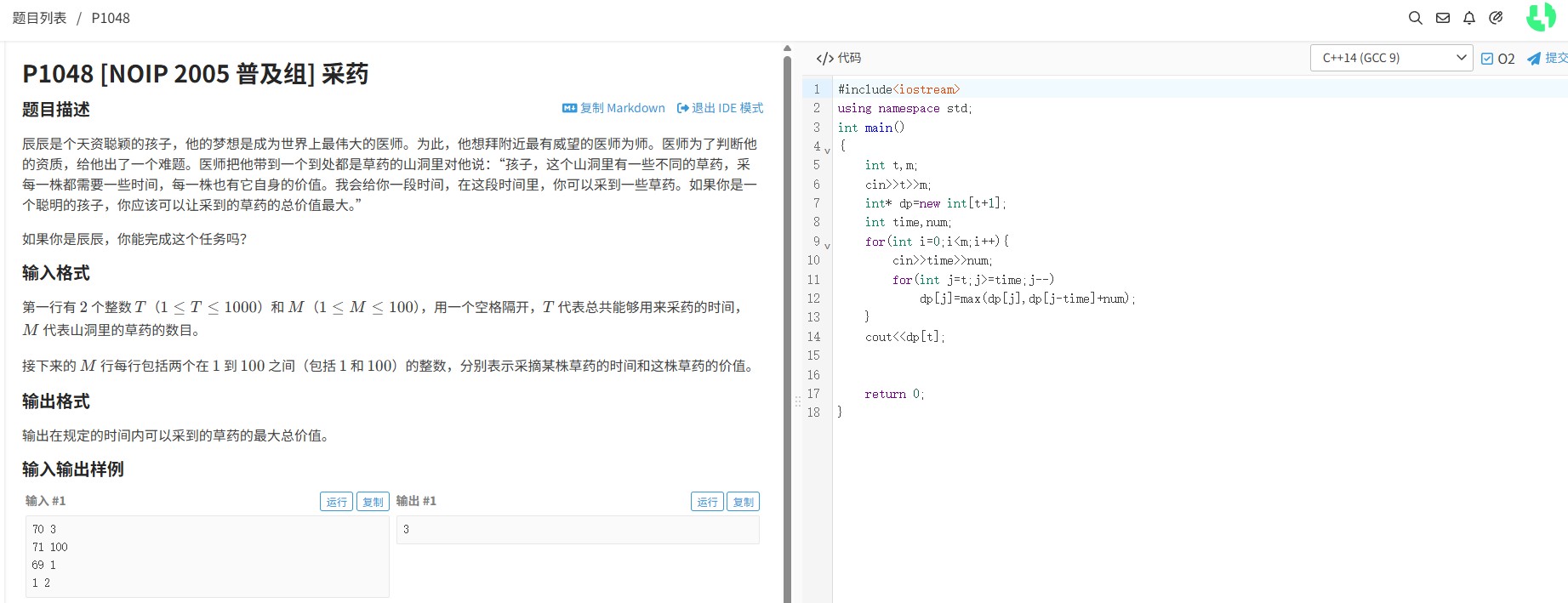Click code line 'return 0;'
The image size is (1568, 603).
point(895,394)
